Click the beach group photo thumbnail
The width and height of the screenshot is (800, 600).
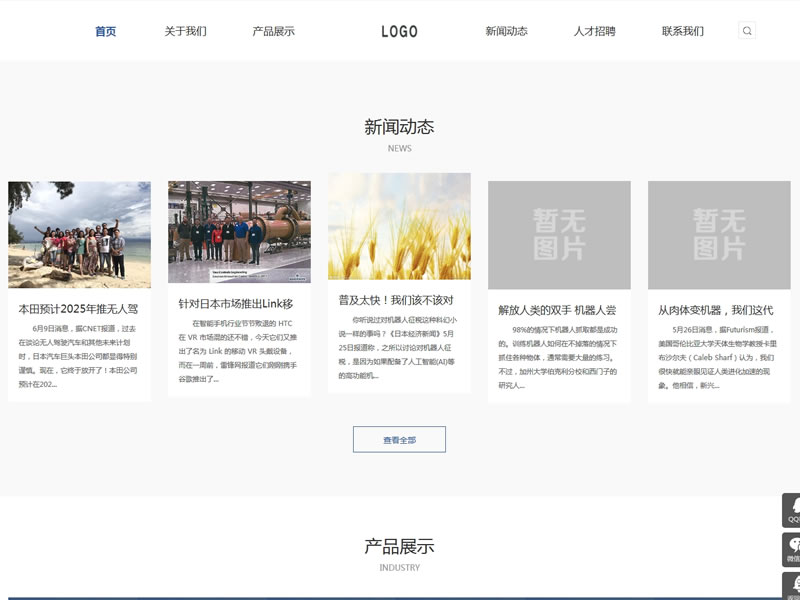point(79,234)
